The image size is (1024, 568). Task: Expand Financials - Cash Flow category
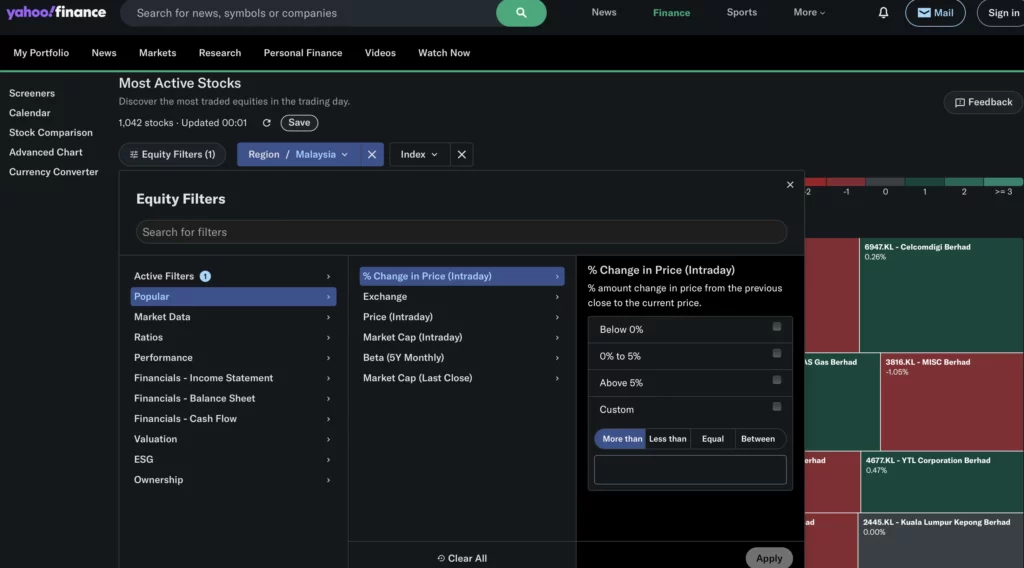(233, 418)
